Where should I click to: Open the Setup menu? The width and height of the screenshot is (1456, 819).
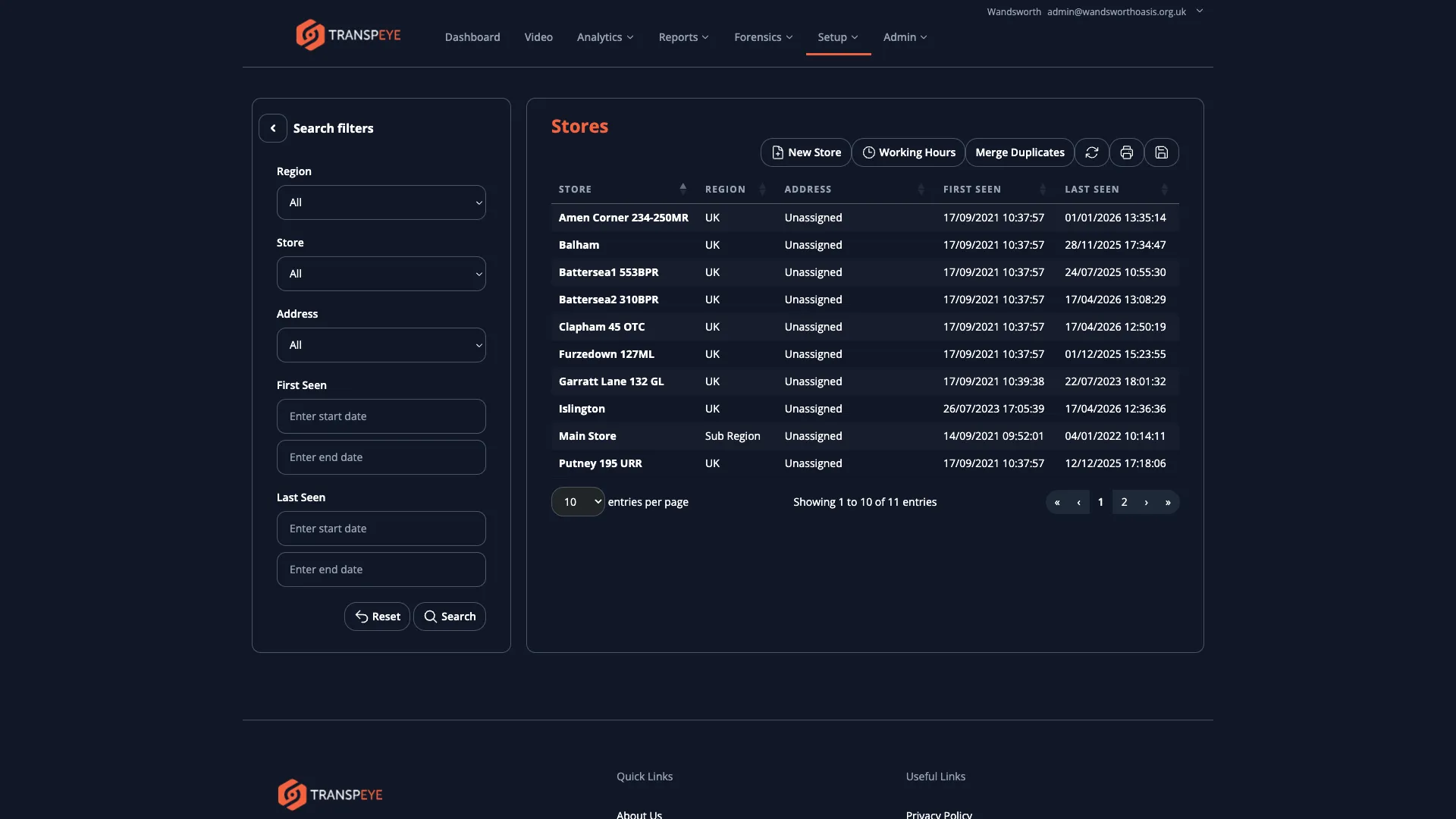click(x=837, y=36)
